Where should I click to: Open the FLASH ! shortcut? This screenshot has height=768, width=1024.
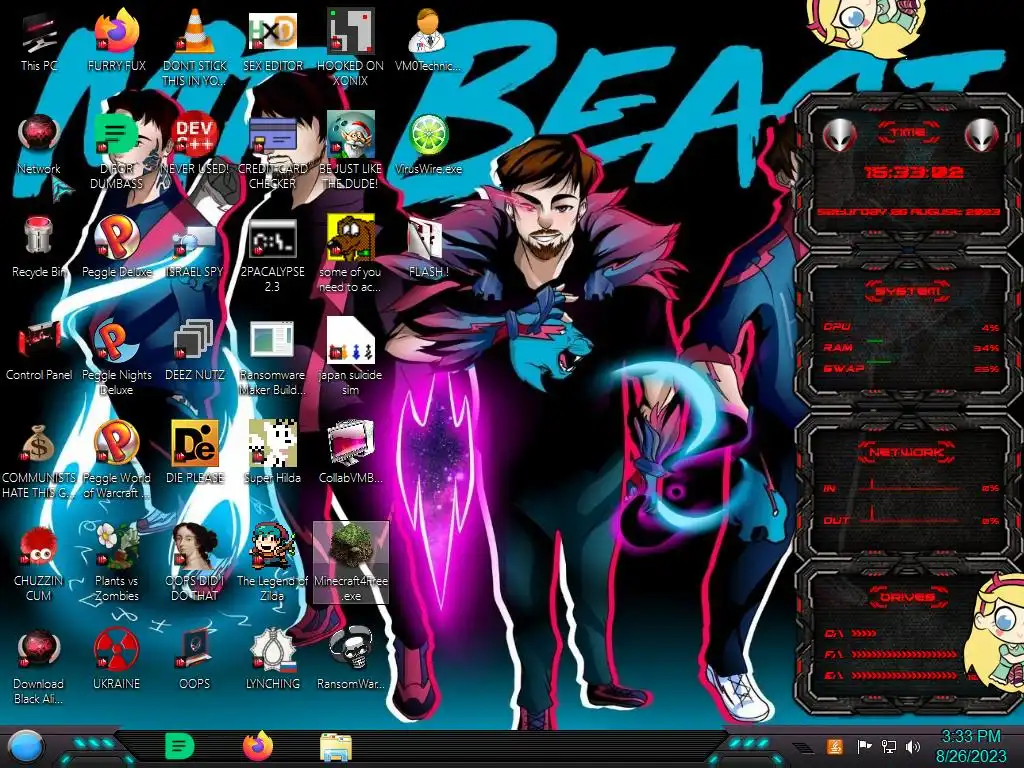428,248
